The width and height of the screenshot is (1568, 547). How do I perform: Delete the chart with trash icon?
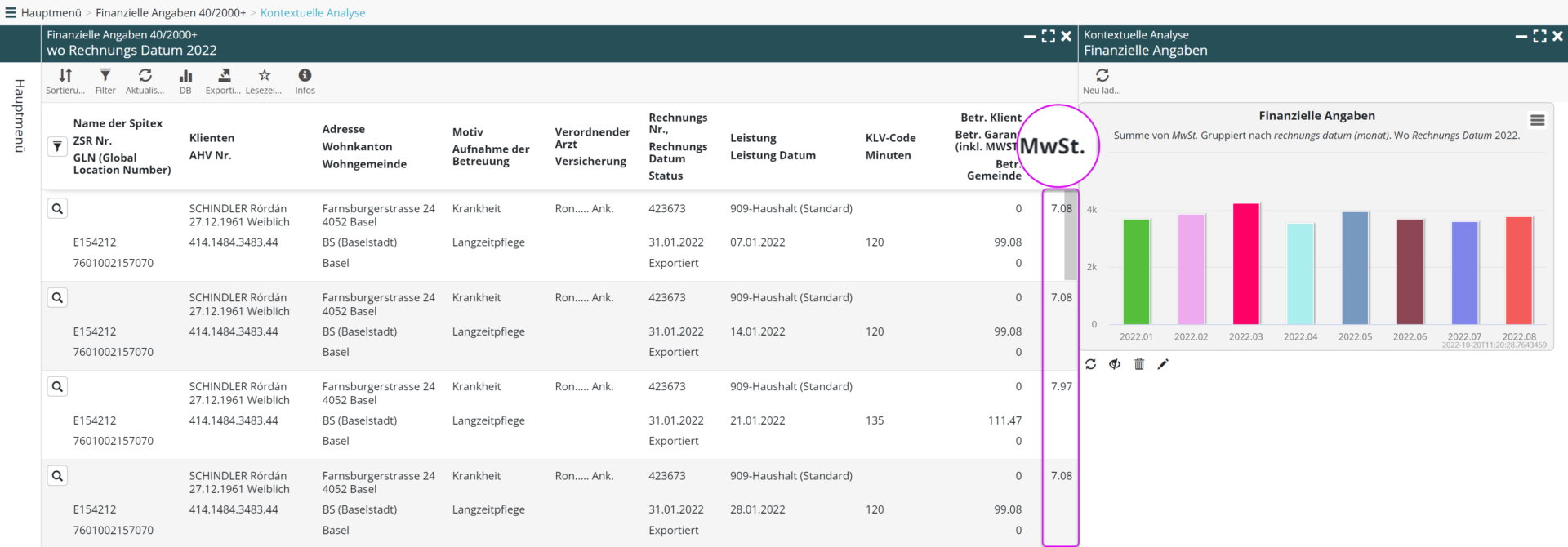(x=1139, y=364)
